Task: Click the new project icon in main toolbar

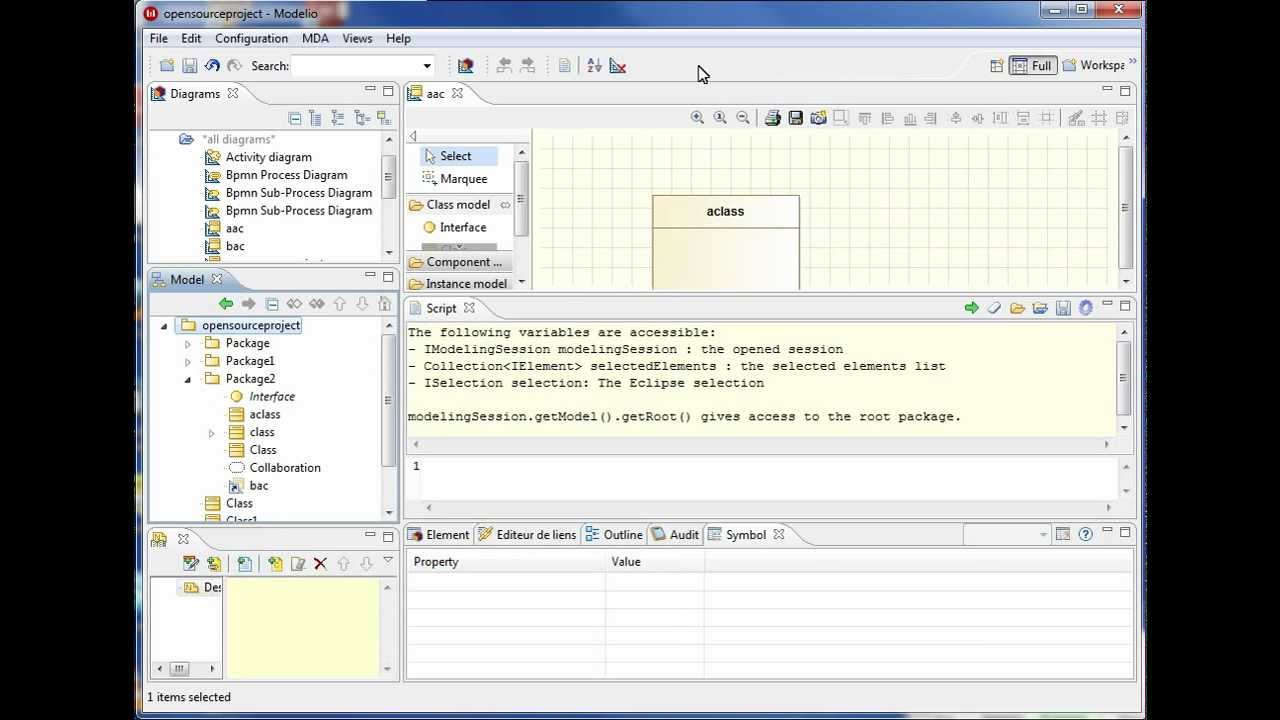Action: (167, 66)
